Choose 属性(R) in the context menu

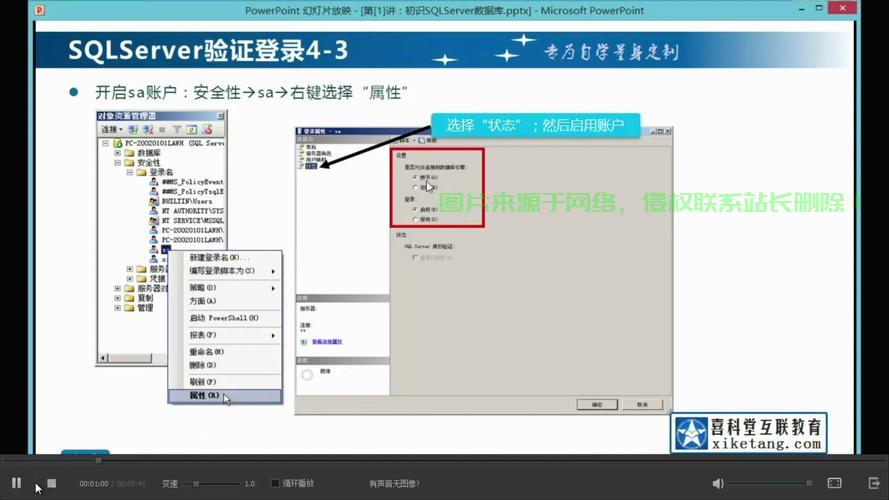tap(225, 396)
